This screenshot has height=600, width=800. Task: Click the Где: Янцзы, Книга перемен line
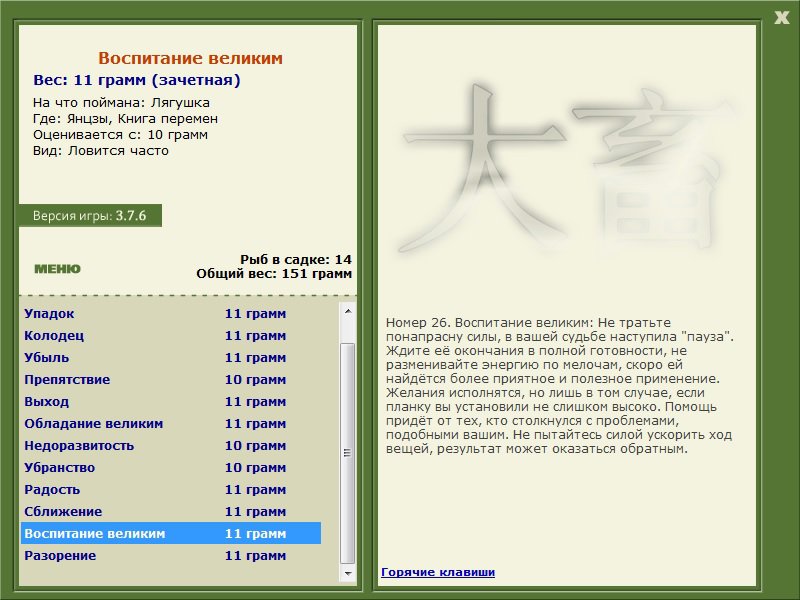(126, 119)
